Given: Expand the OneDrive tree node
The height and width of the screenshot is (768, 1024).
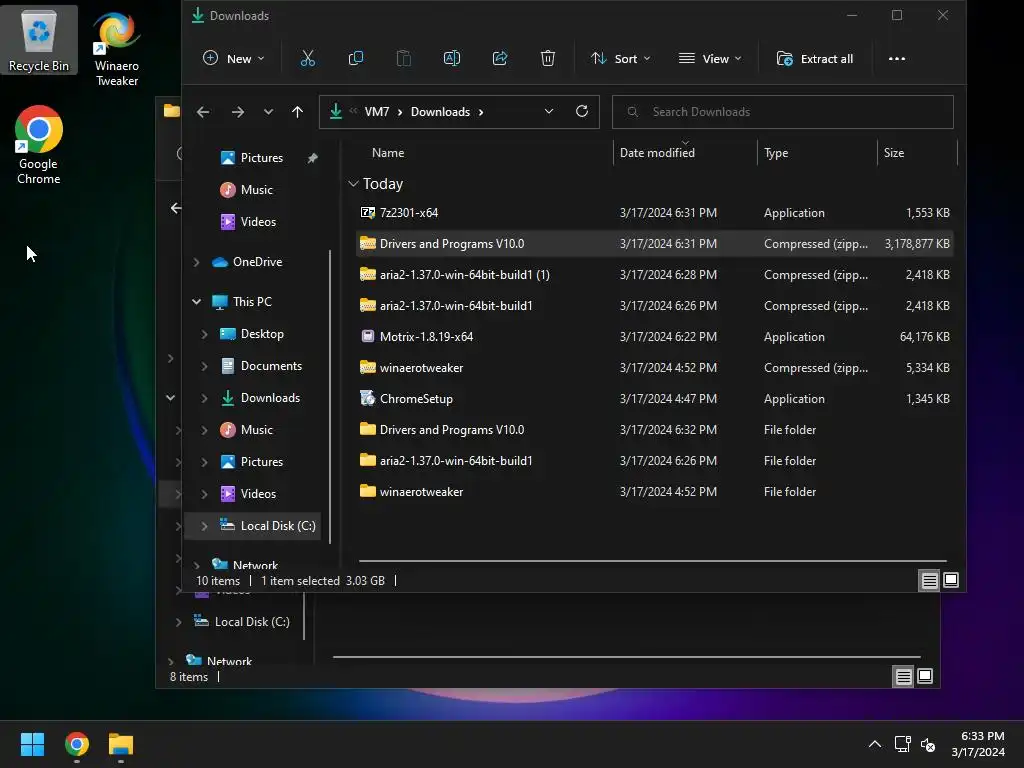Looking at the screenshot, I should coord(197,262).
